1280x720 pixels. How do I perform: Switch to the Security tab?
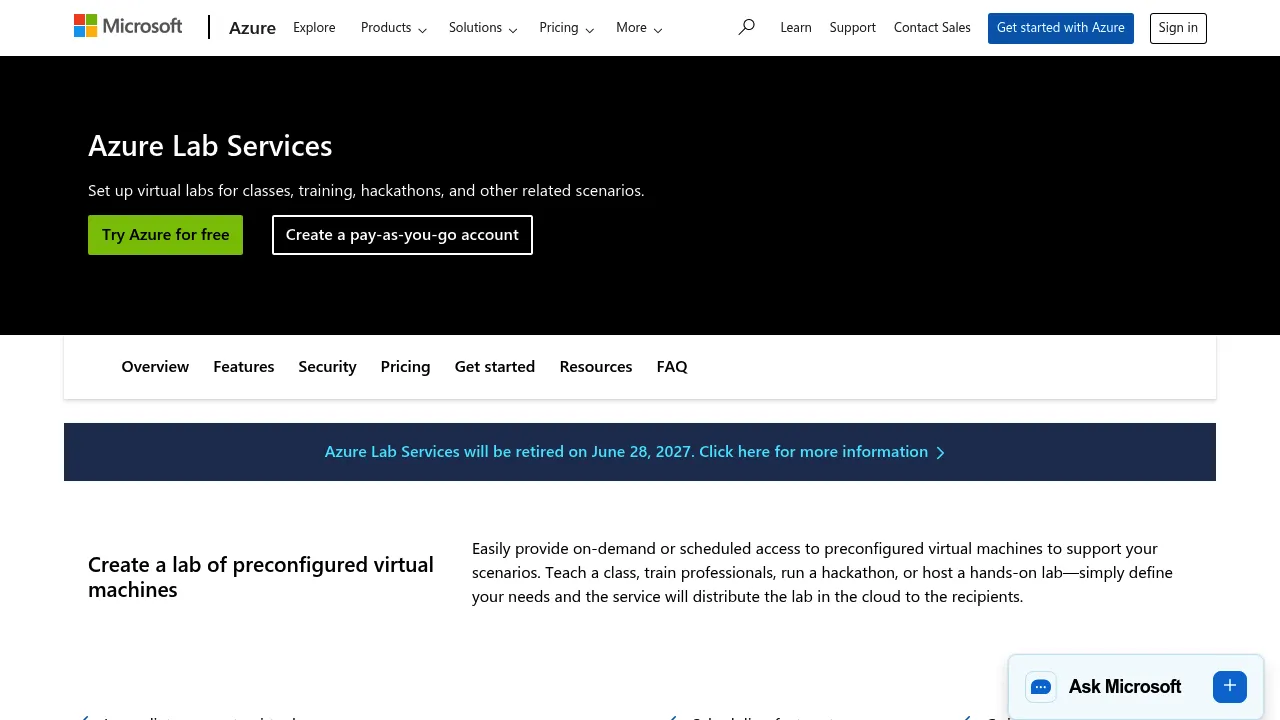tap(327, 367)
